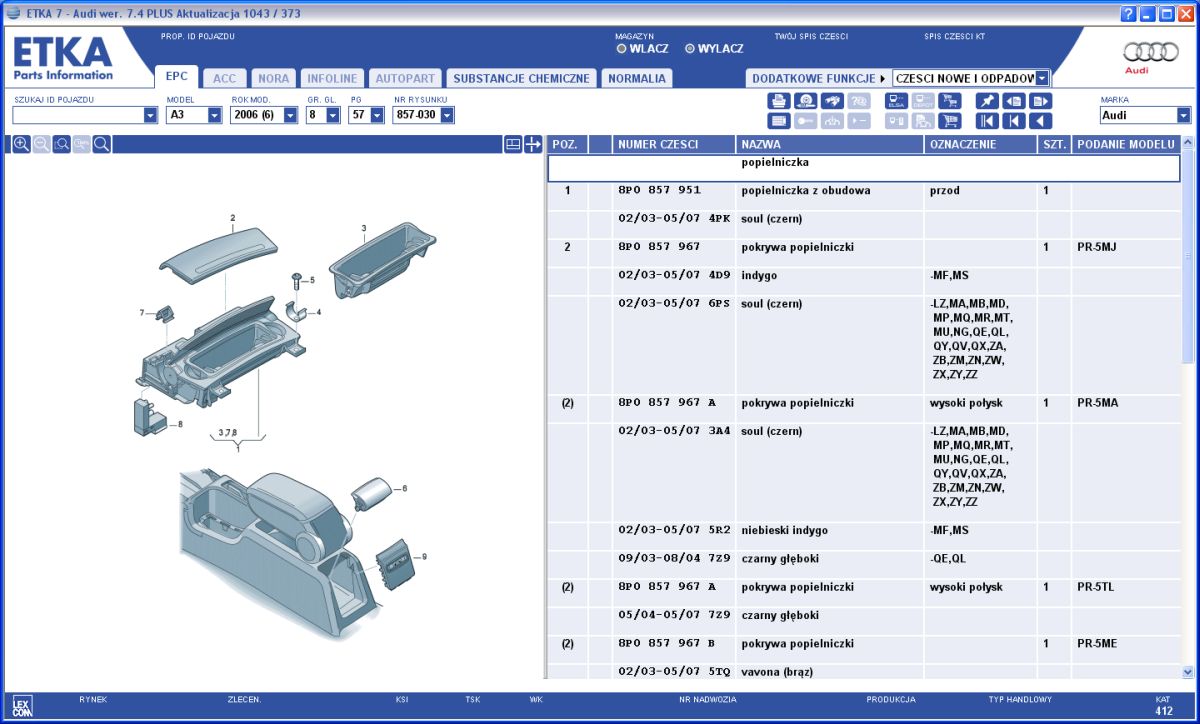This screenshot has width=1200, height=724.
Task: Expand Dodatkowe Funkcje menu
Action: (x=819, y=78)
